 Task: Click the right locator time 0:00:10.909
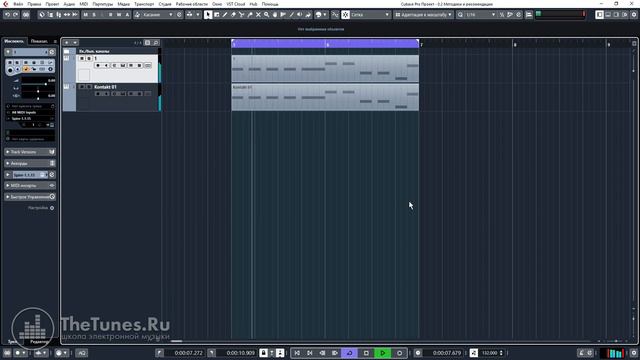pyautogui.click(x=240, y=353)
